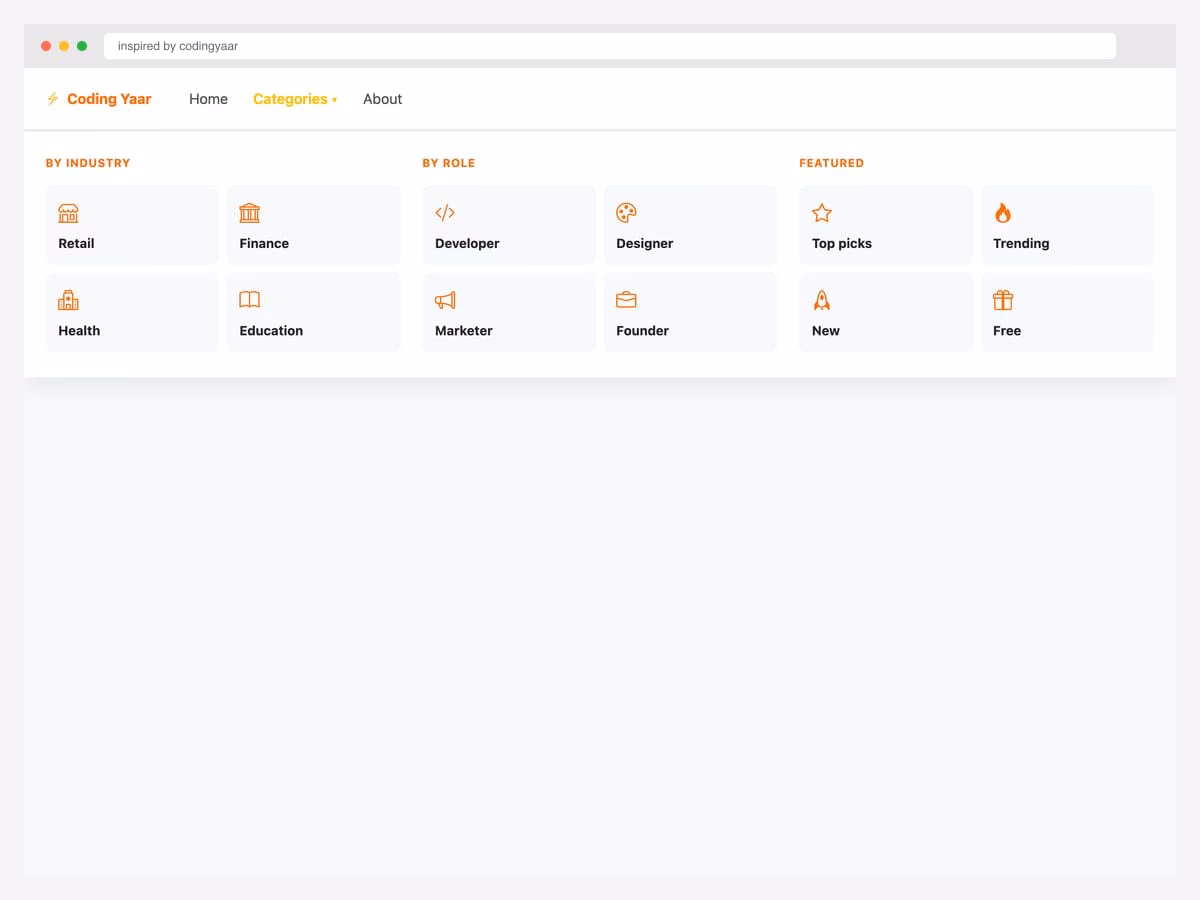Screen dimensions: 1200x900
Task: Click the FEATURED heading
Action: (x=832, y=163)
